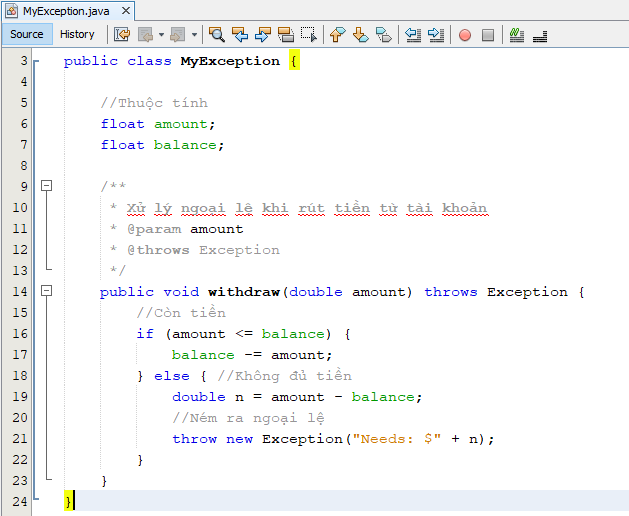Open the Forward history dropdown arrow
The width and height of the screenshot is (629, 516).
[x=194, y=35]
